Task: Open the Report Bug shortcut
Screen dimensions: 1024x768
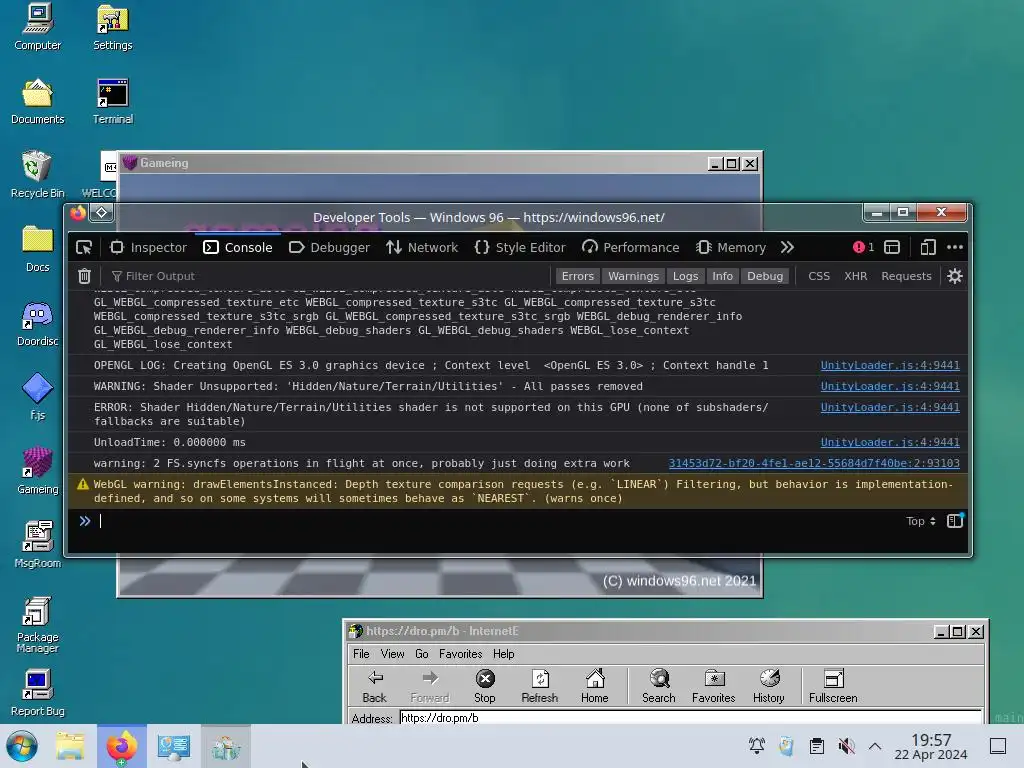Action: (37, 693)
